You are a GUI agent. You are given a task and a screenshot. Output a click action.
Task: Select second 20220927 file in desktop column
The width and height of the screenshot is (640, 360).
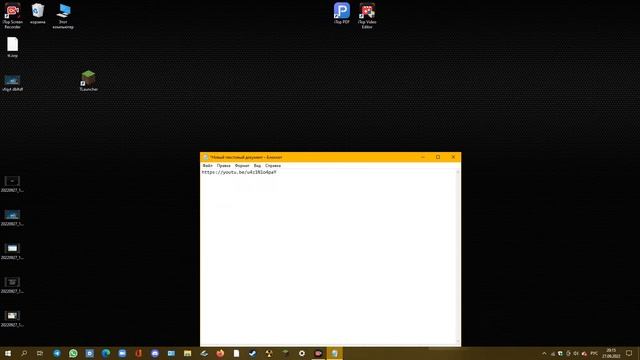(12, 218)
